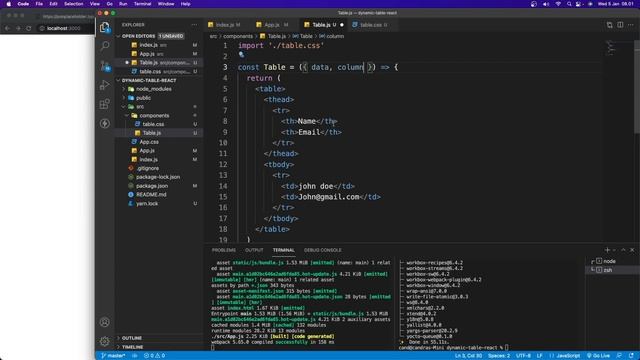The height and width of the screenshot is (360, 640).
Task: Open the macOS Wi-Fi status menu
Action: tap(558, 4)
